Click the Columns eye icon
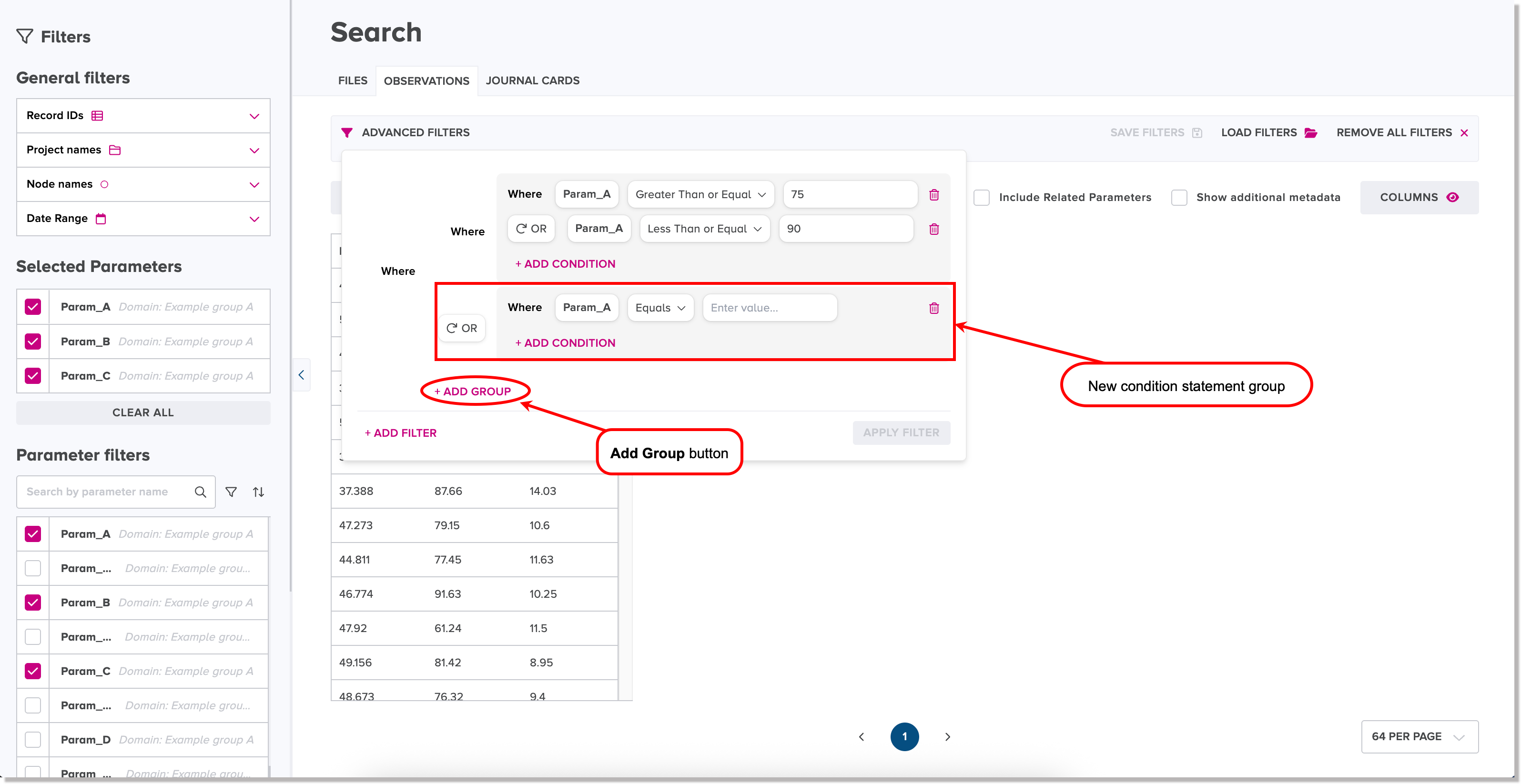The width and height of the screenshot is (1521, 784). pyautogui.click(x=1453, y=197)
